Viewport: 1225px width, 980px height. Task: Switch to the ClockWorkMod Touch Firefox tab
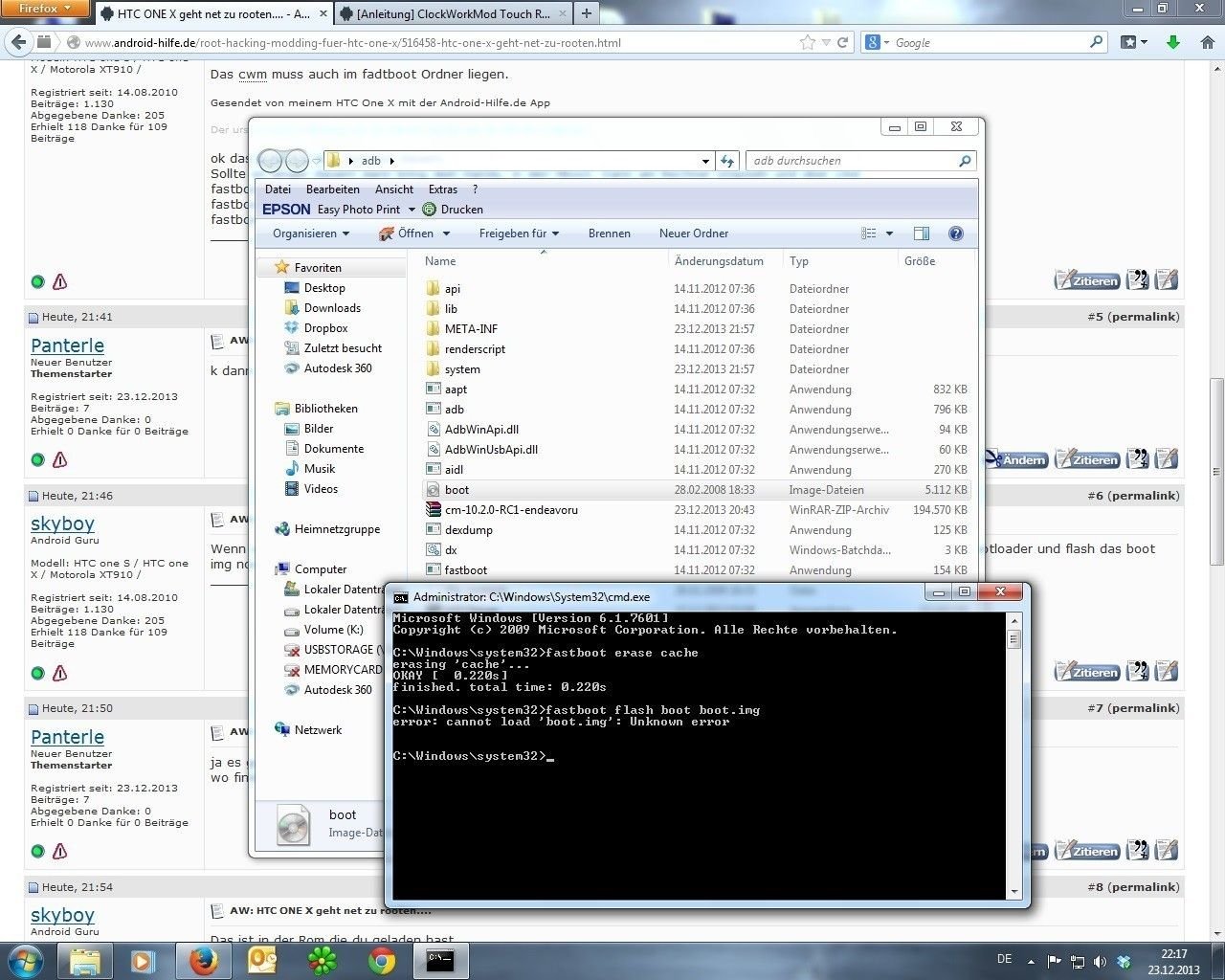[x=453, y=13]
